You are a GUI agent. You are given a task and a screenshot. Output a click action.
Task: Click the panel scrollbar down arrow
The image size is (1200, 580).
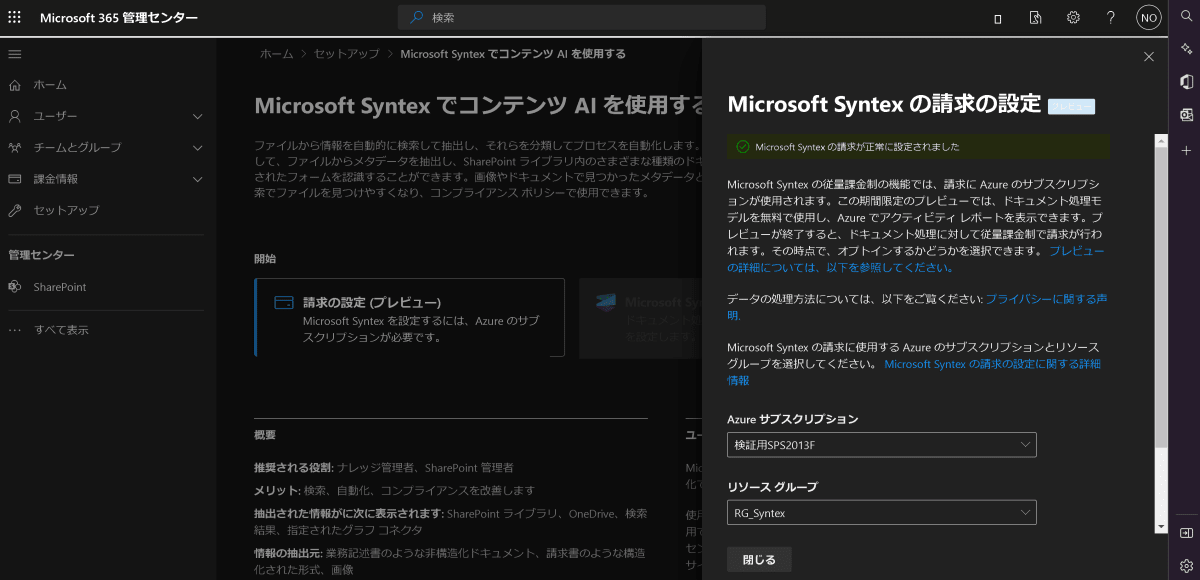[1161, 526]
